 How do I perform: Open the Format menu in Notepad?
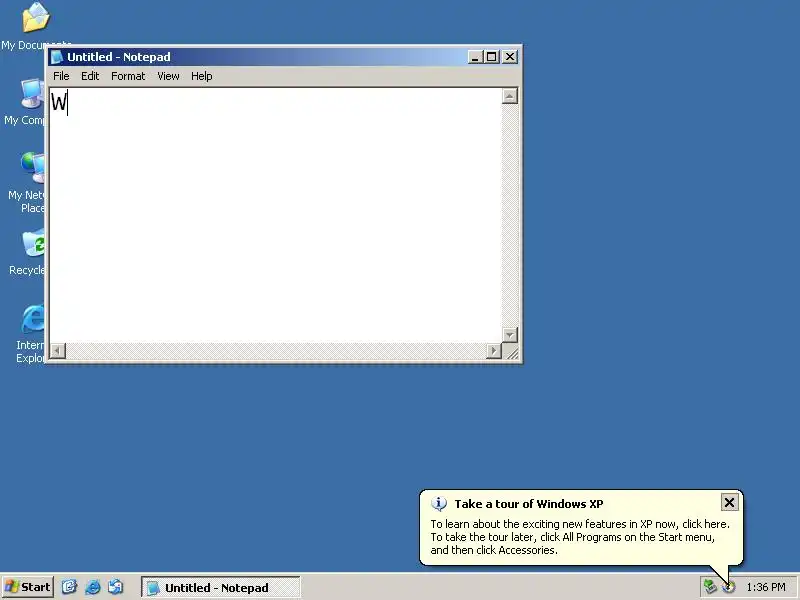click(128, 76)
